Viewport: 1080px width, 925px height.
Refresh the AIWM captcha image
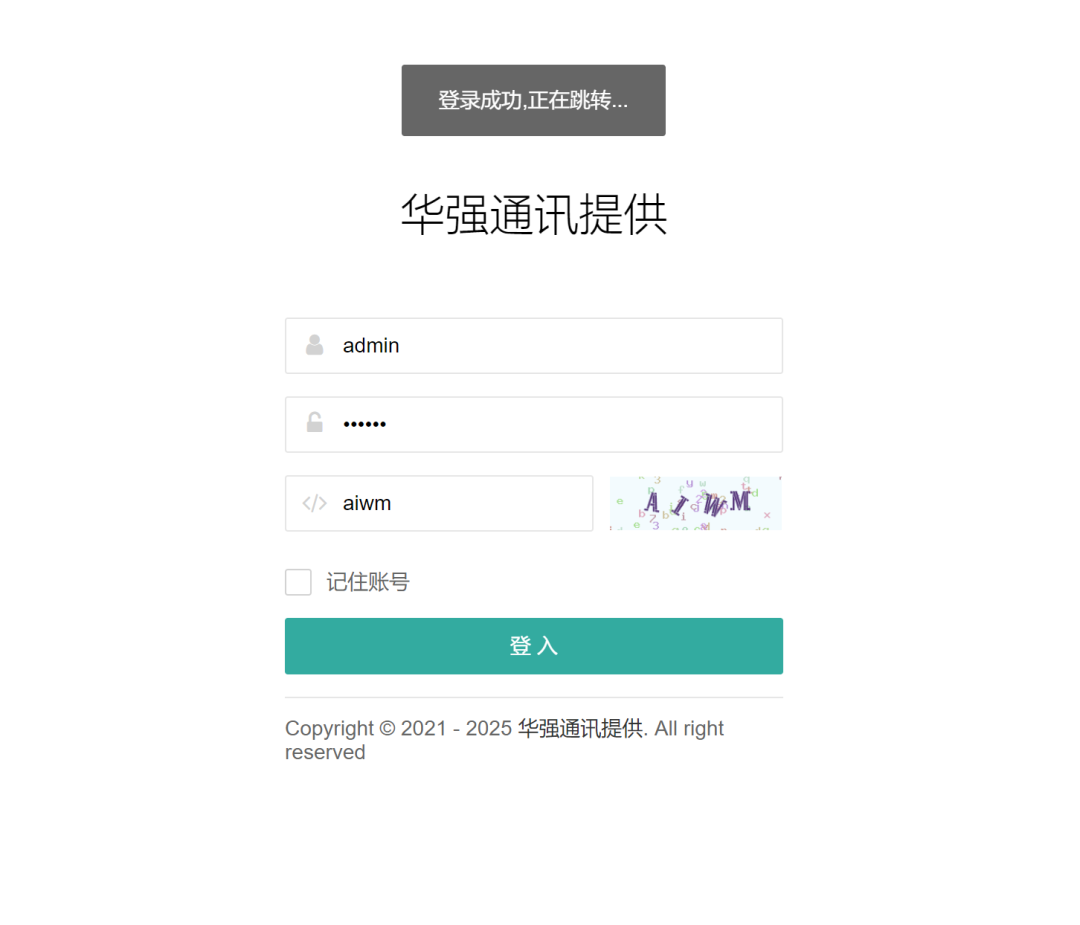(x=696, y=503)
